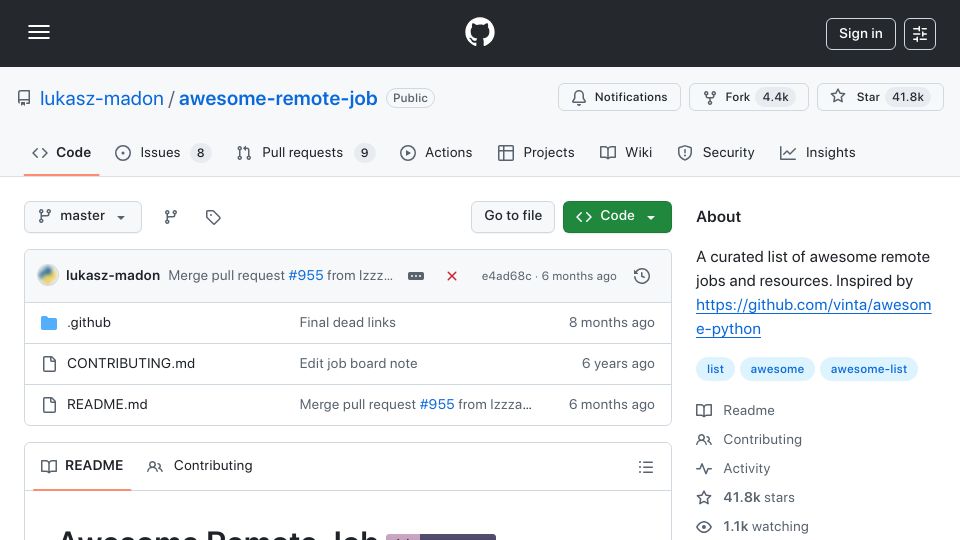Click the Public visibility label
960x540 pixels.
point(410,98)
